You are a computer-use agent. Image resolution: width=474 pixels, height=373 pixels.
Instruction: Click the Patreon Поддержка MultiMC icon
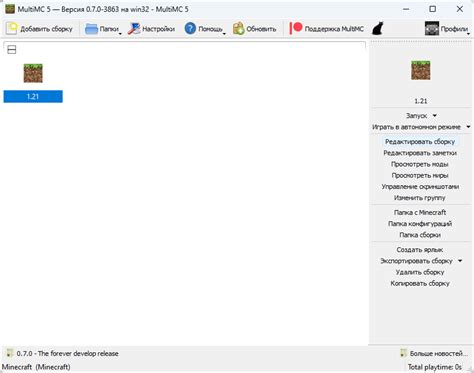[296, 28]
